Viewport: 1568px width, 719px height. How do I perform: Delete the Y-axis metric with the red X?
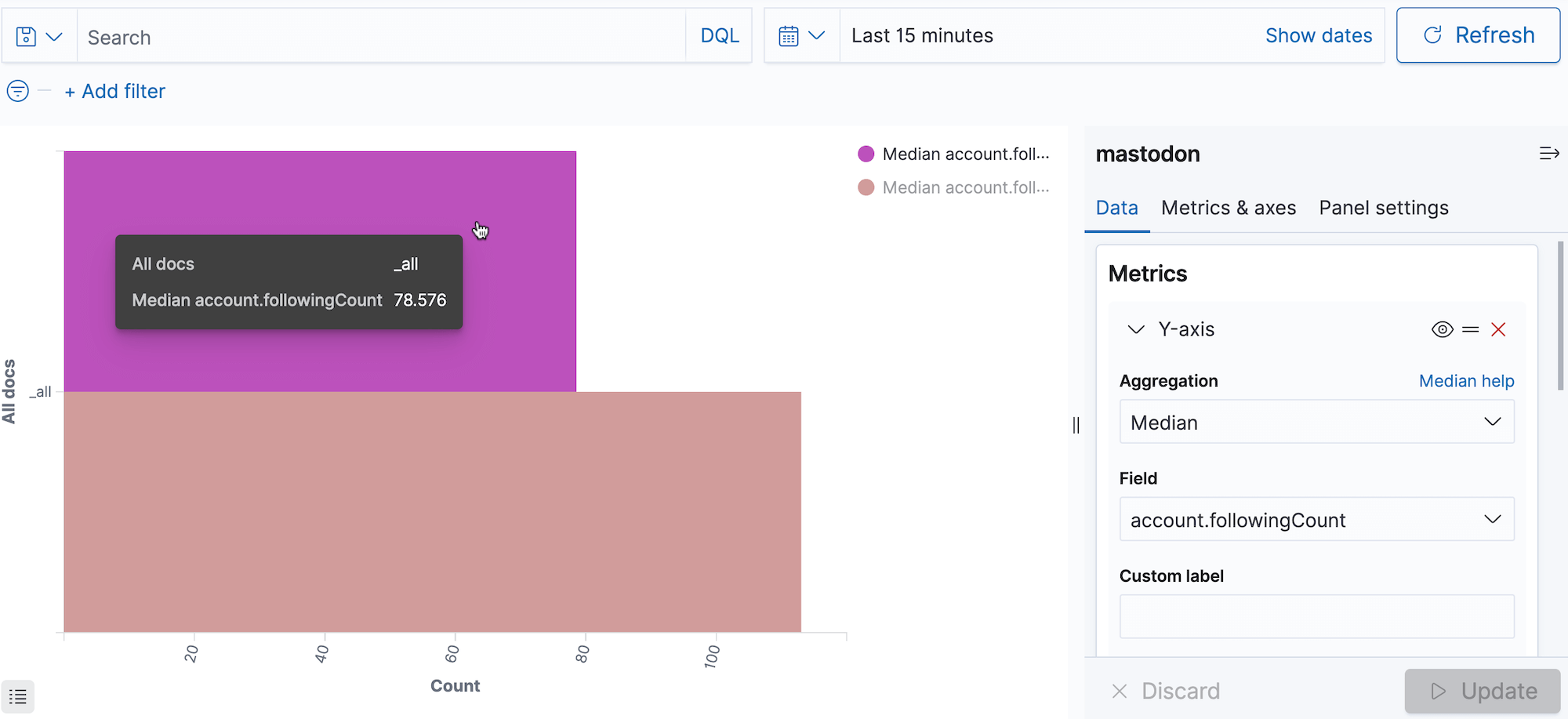coord(1498,329)
